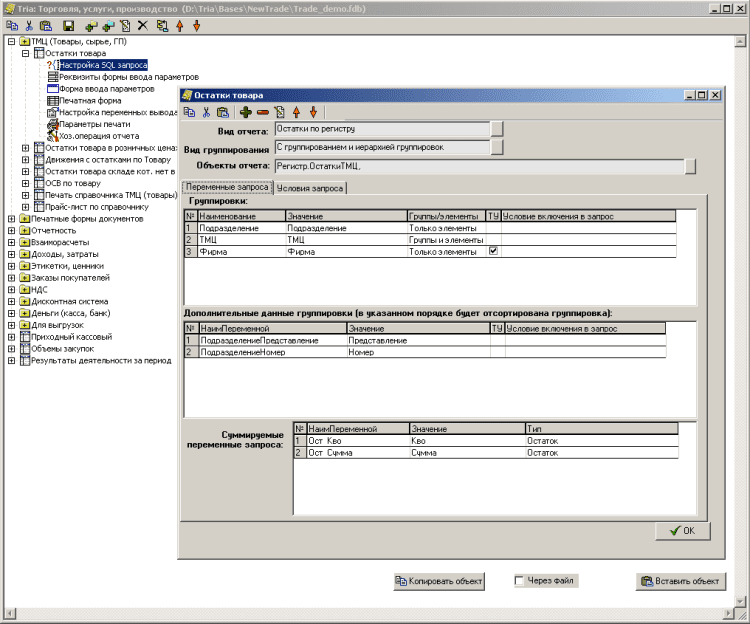750x624 pixels.
Task: Open the Вид отчета dropdown button
Action: (x=497, y=129)
